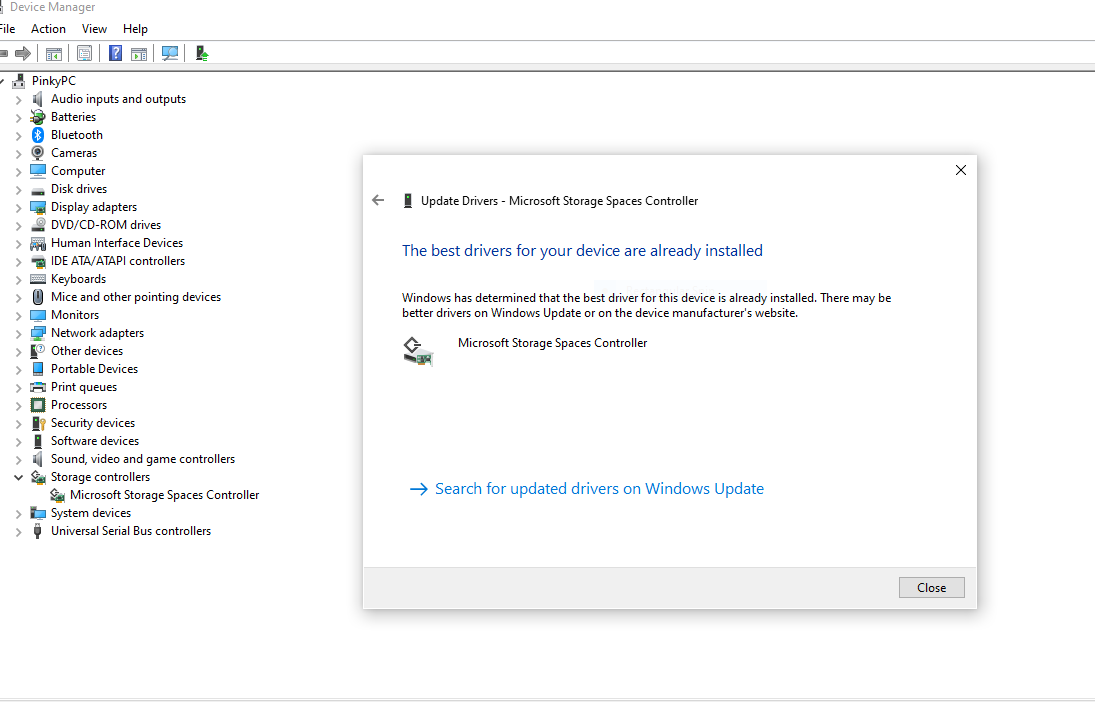This screenshot has width=1095, height=702.
Task: Select the Human Interface Devices label
Action: (117, 243)
